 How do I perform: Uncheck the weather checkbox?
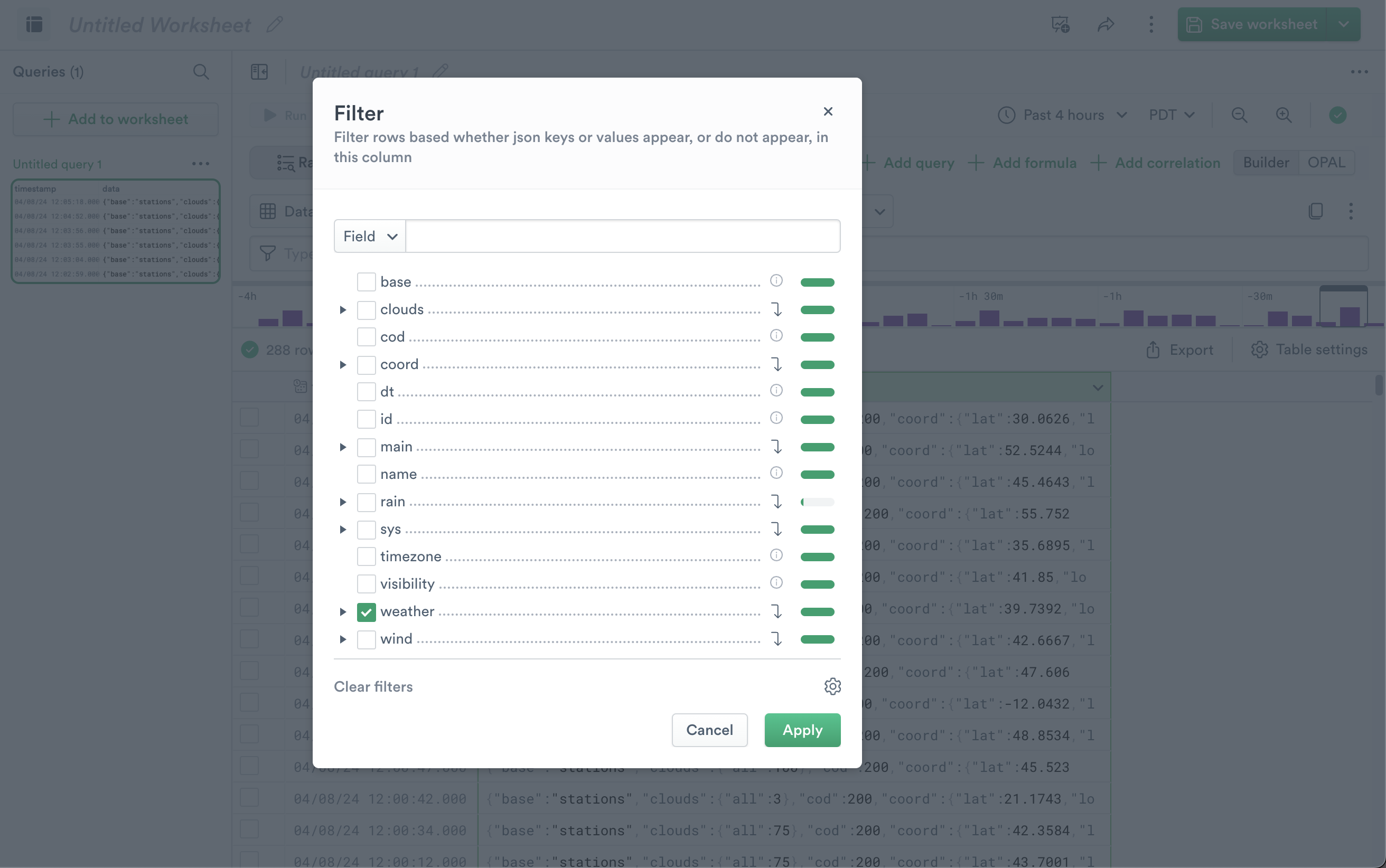tap(367, 612)
